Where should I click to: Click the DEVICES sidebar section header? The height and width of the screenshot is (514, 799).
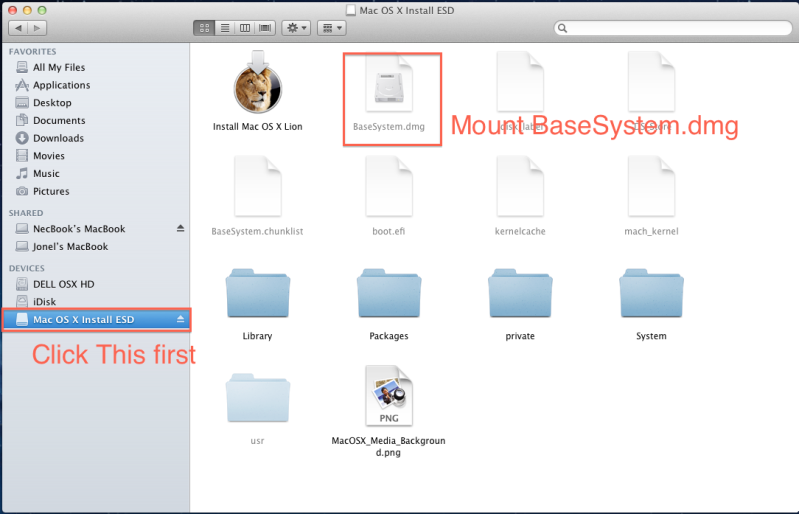coord(26,268)
